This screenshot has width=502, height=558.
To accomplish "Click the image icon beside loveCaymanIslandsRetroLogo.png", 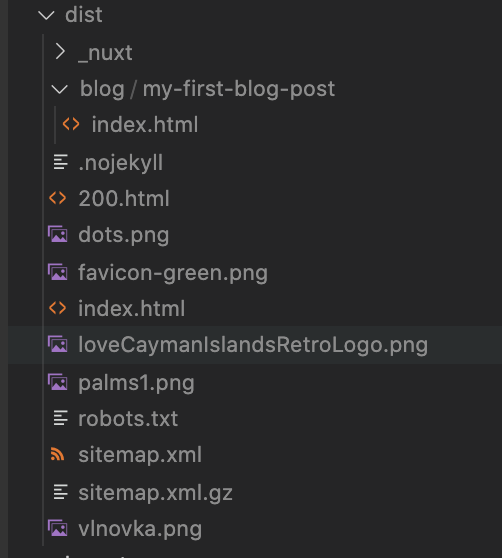I will pyautogui.click(x=58, y=344).
